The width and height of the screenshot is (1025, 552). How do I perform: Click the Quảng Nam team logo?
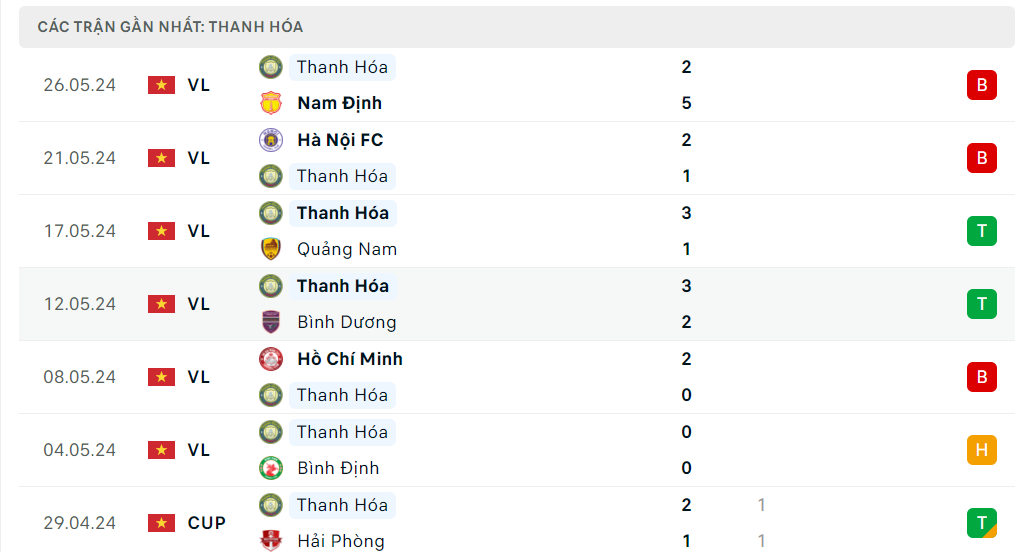coord(270,249)
